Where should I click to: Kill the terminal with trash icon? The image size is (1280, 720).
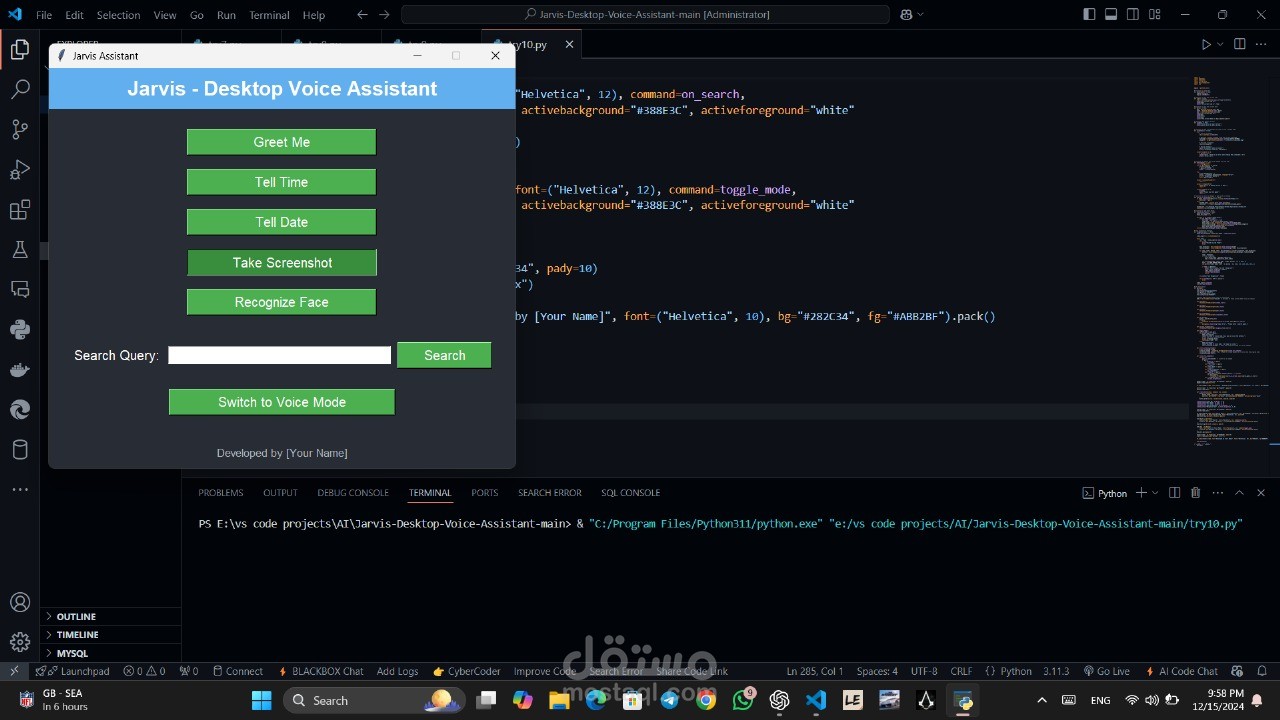click(x=1195, y=493)
